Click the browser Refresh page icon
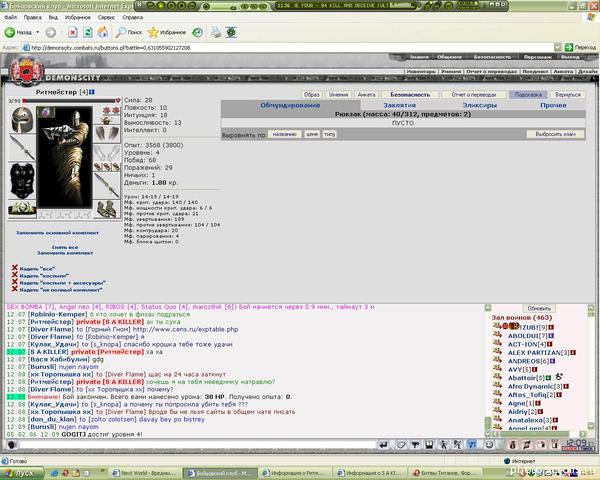The image size is (600, 480). (88, 32)
